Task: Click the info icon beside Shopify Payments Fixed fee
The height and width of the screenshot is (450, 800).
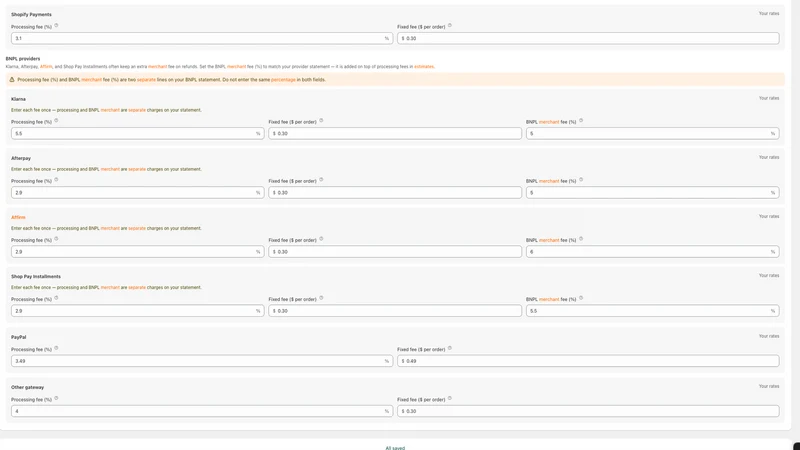Action: coord(449,26)
